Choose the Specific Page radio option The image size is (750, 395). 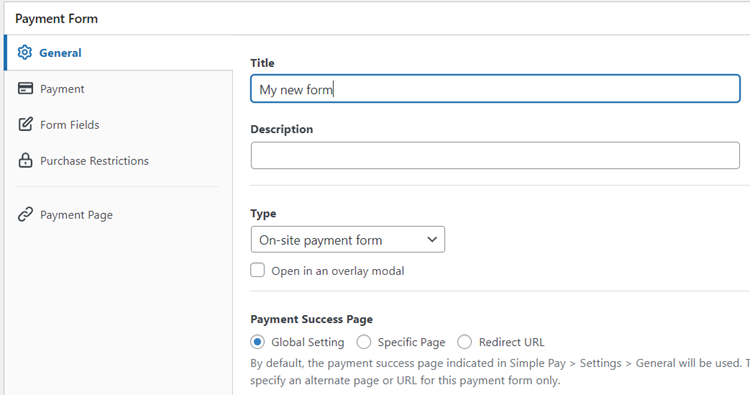[x=364, y=342]
